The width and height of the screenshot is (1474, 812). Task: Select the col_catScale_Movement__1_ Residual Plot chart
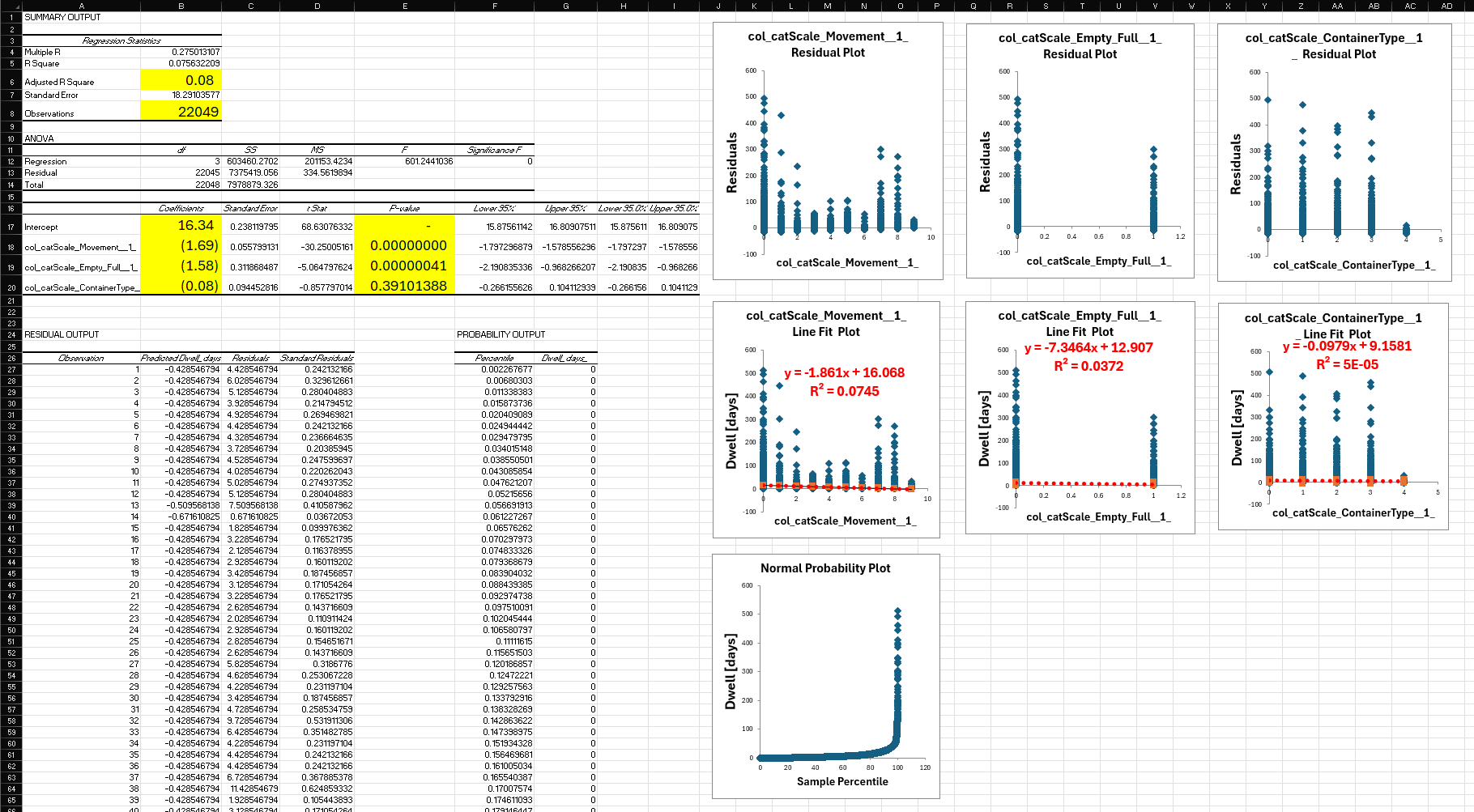click(828, 151)
